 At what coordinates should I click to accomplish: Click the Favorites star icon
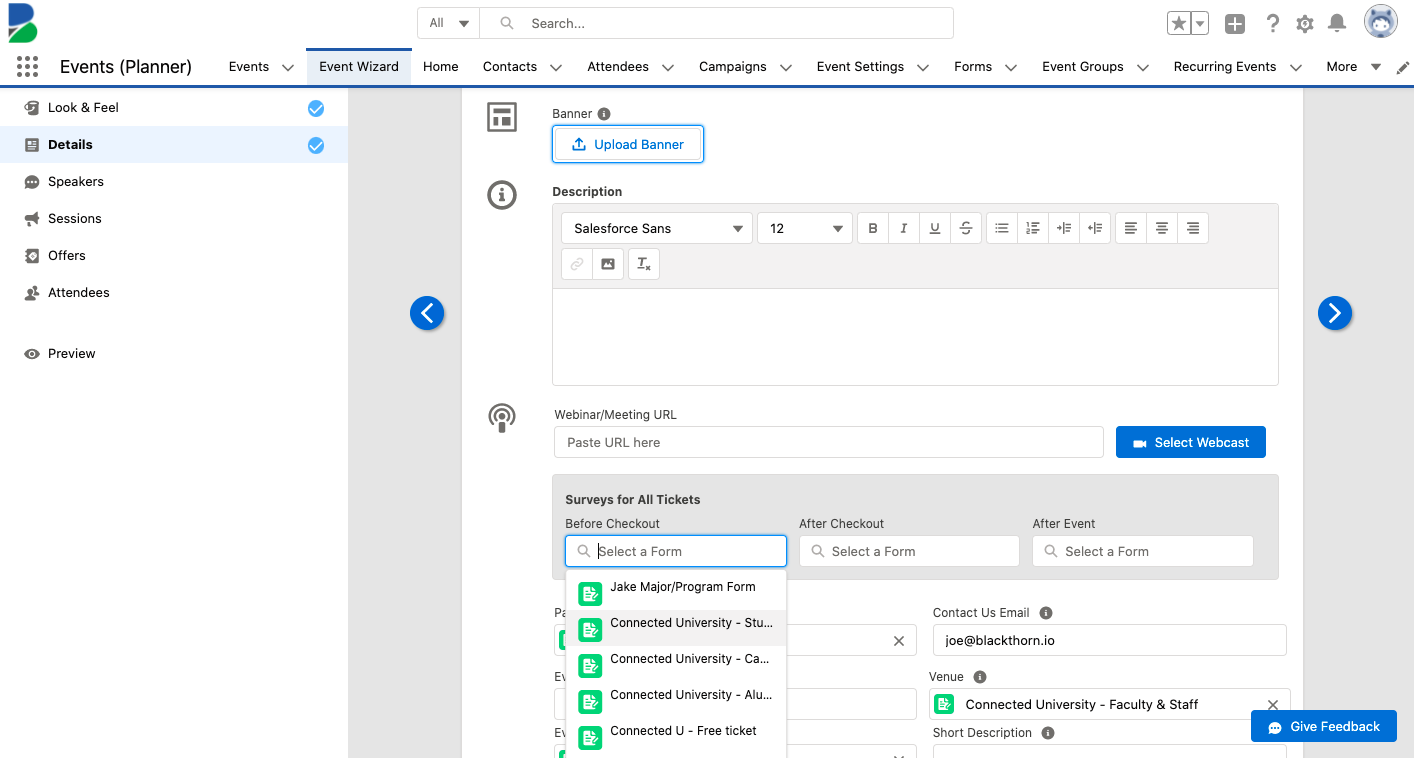(1179, 24)
